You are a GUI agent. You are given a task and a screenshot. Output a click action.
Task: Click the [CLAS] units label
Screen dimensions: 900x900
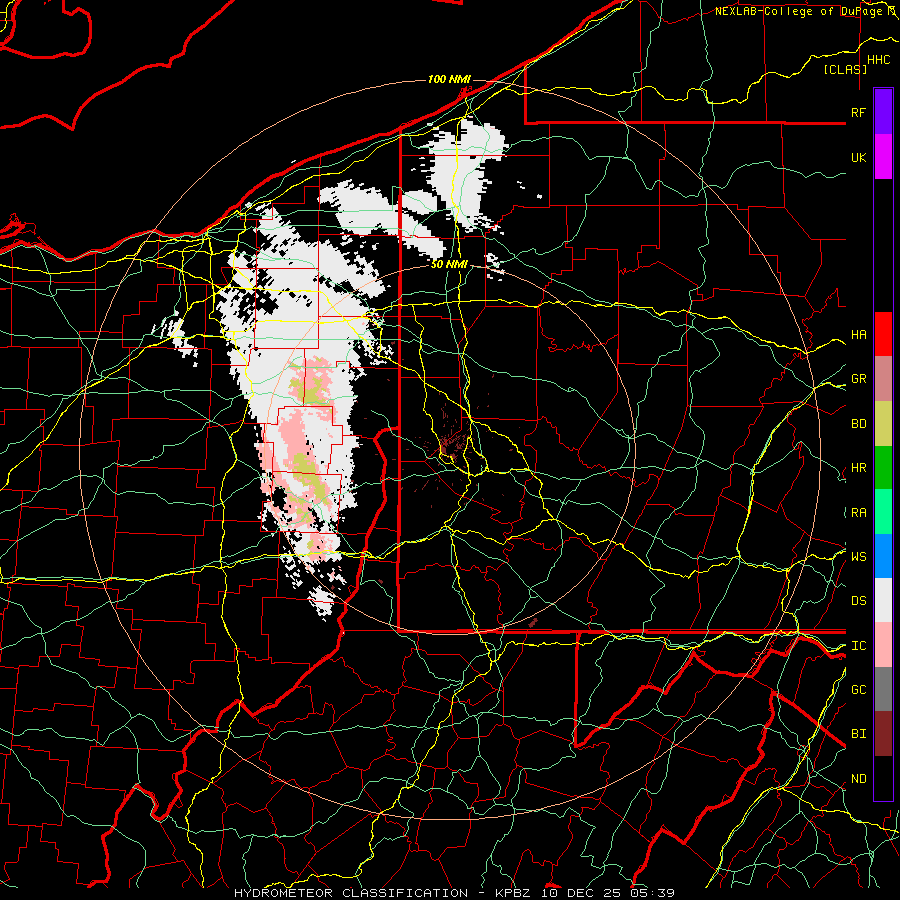pyautogui.click(x=845, y=69)
